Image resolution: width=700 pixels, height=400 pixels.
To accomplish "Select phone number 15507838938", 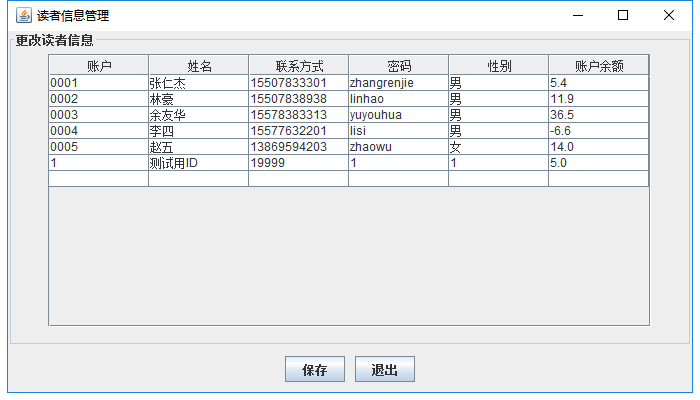I will [299, 99].
